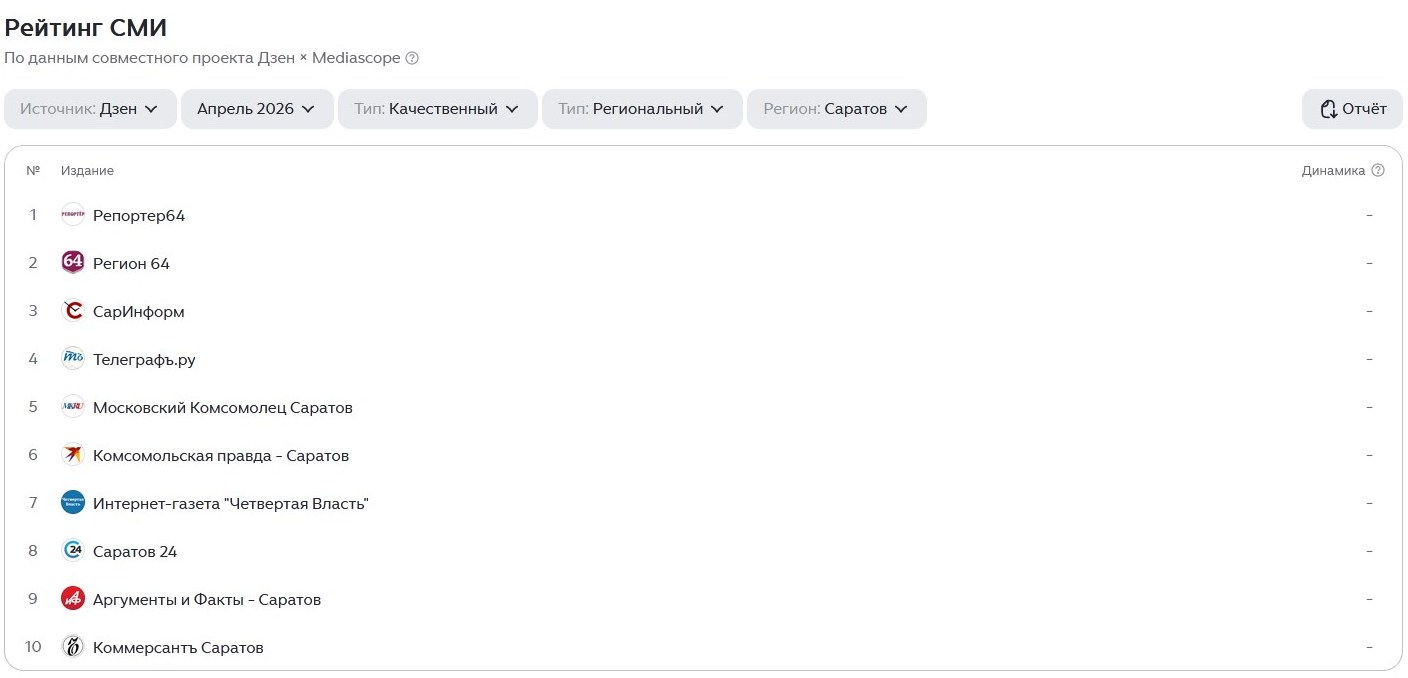Screen dimensions: 1408x678
Task: Click the Саратов 24 logo icon
Action: click(73, 551)
